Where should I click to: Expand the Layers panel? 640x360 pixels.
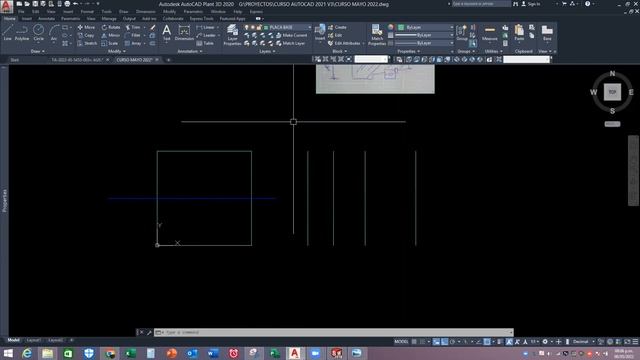click(x=267, y=51)
